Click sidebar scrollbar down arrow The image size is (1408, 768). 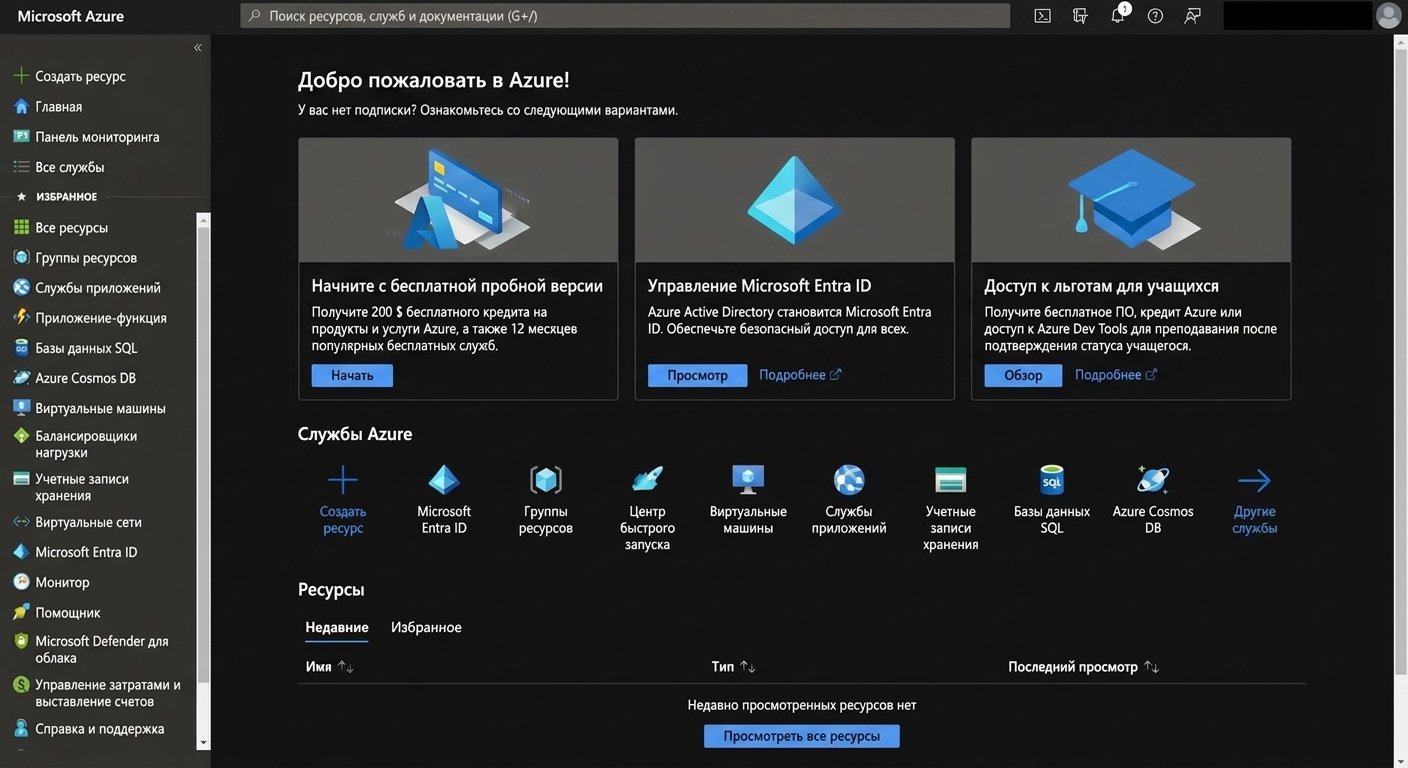tap(204, 743)
